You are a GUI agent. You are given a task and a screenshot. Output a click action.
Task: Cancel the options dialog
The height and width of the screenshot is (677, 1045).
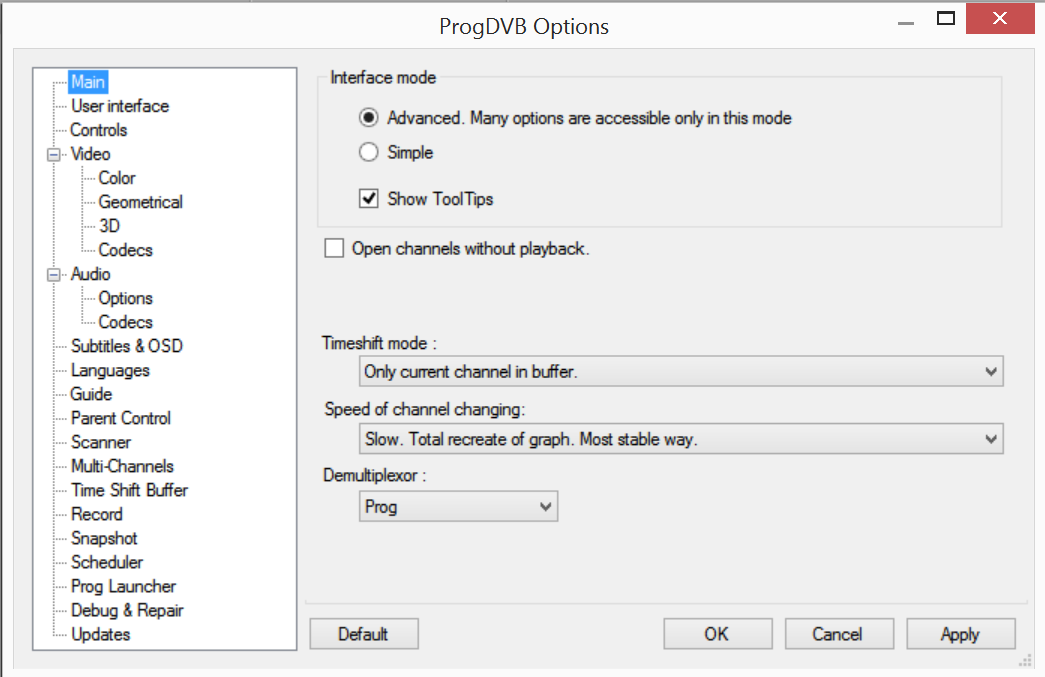coord(838,634)
